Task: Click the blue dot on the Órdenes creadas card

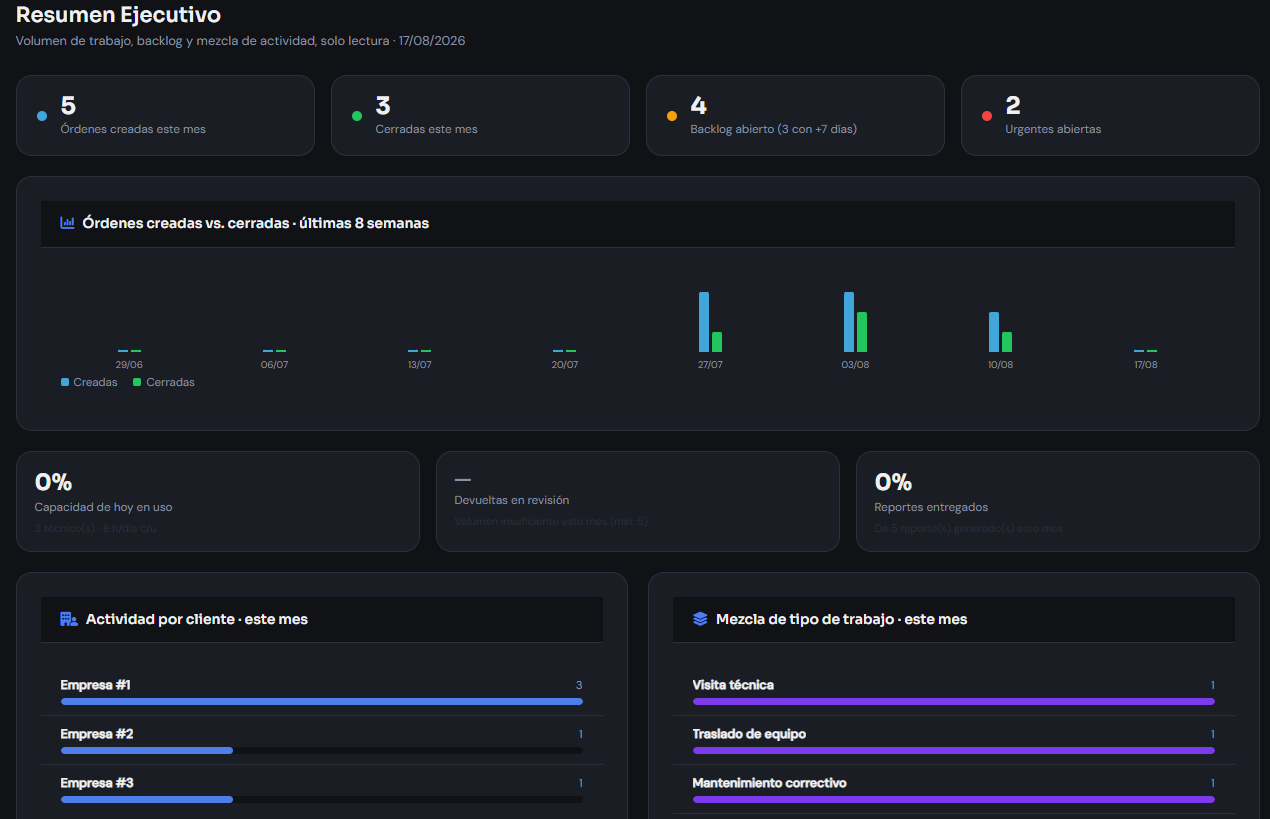Action: (x=42, y=116)
